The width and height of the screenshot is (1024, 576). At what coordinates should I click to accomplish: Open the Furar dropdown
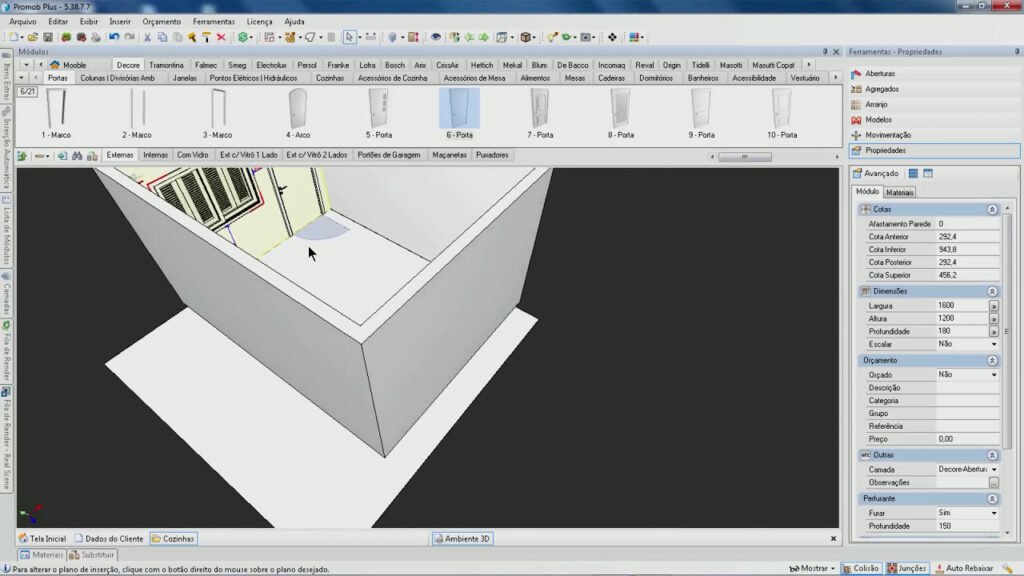click(994, 513)
